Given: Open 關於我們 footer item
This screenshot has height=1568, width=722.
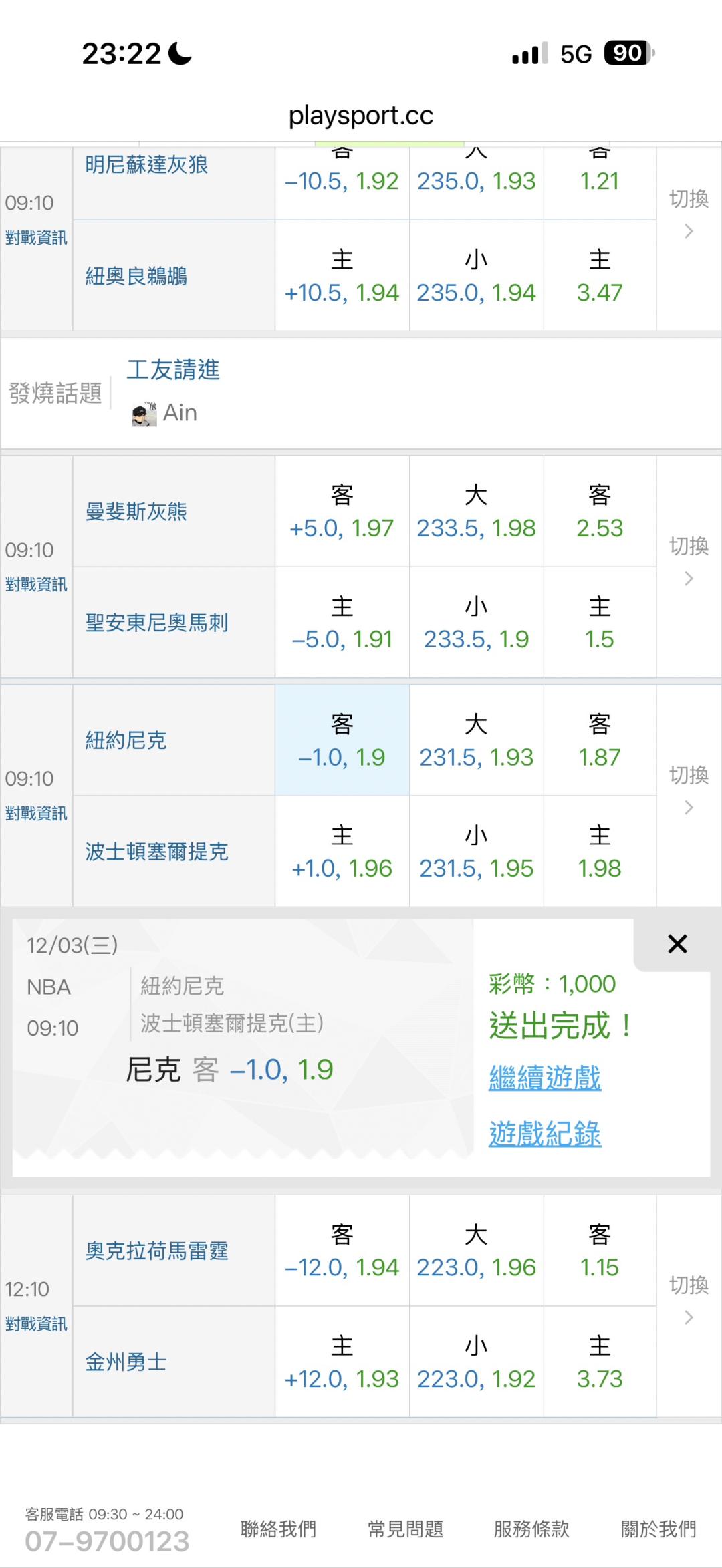Looking at the screenshot, I should click(x=658, y=1529).
